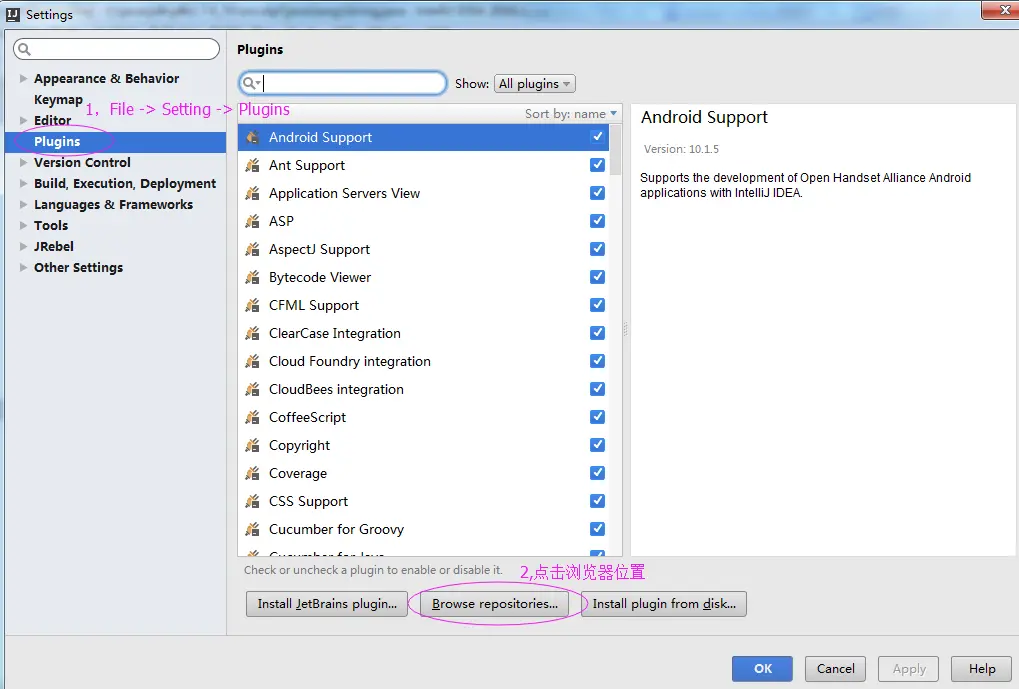
Task: Click Install JetBrains plugin button
Action: tap(327, 604)
